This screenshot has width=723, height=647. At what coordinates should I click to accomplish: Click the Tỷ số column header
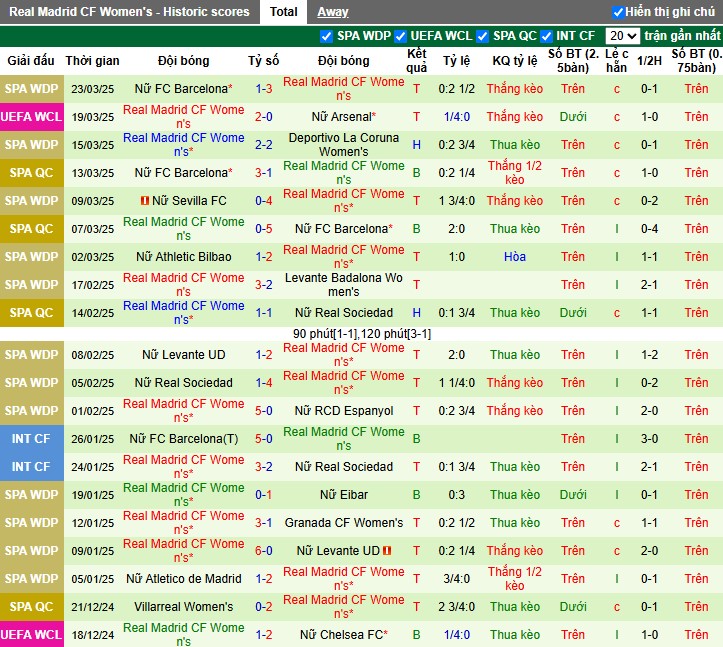click(264, 61)
